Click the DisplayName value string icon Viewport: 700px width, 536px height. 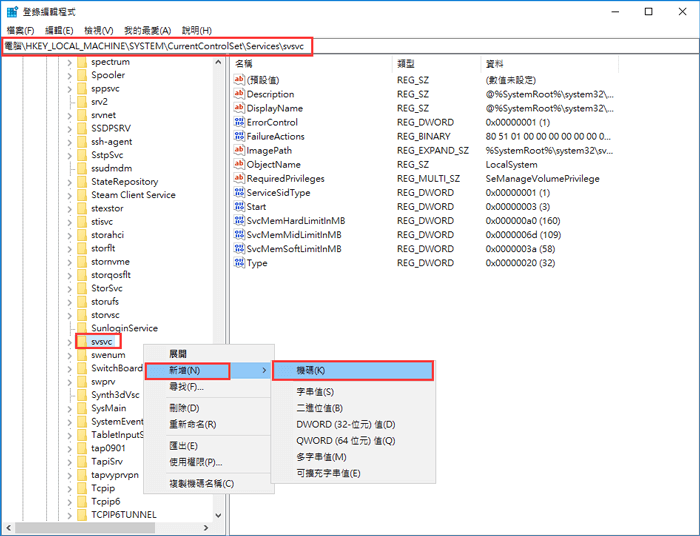pos(239,108)
